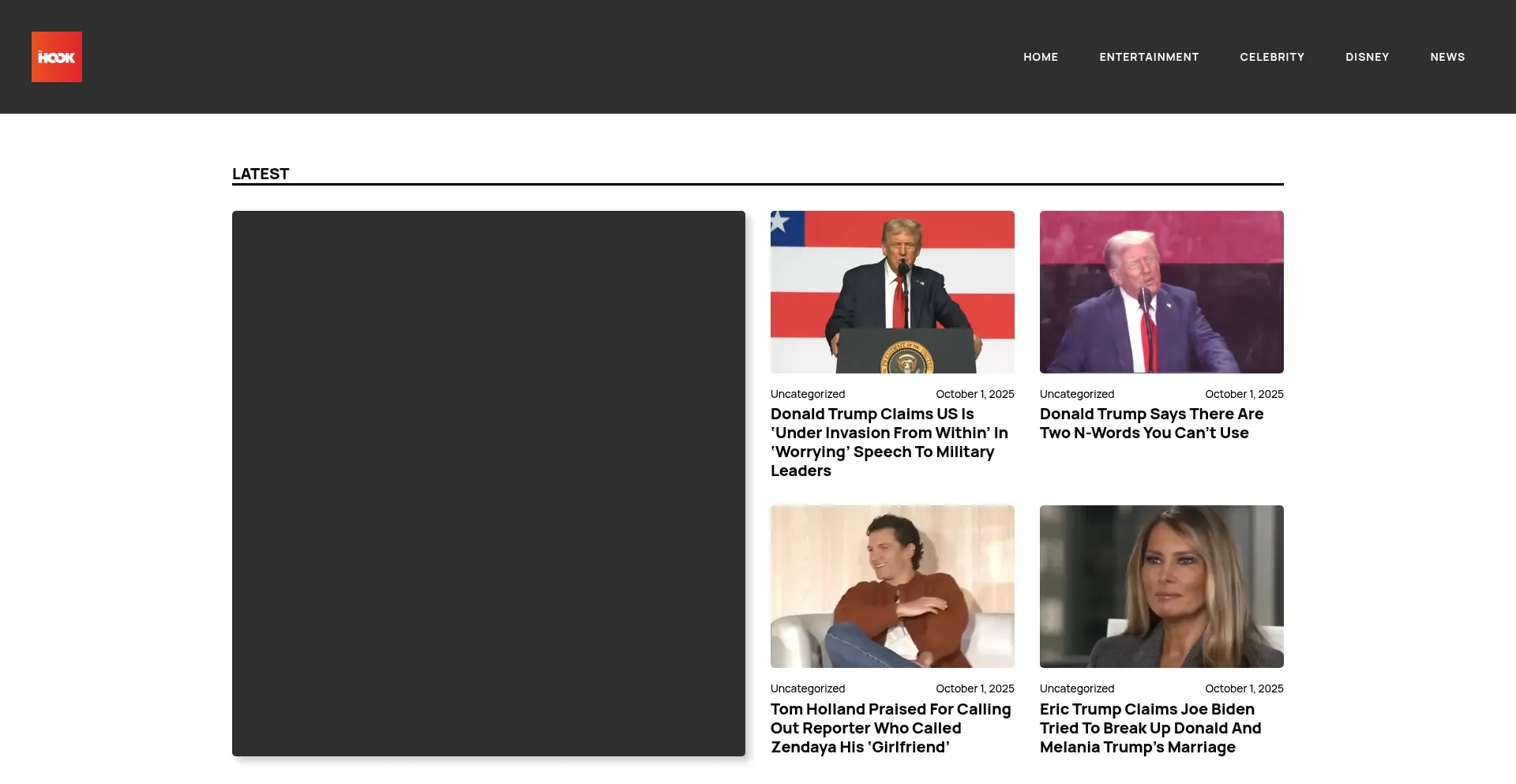The image size is (1516, 784).
Task: Click Uncategorized category above Tom Holland headline
Action: (x=807, y=688)
